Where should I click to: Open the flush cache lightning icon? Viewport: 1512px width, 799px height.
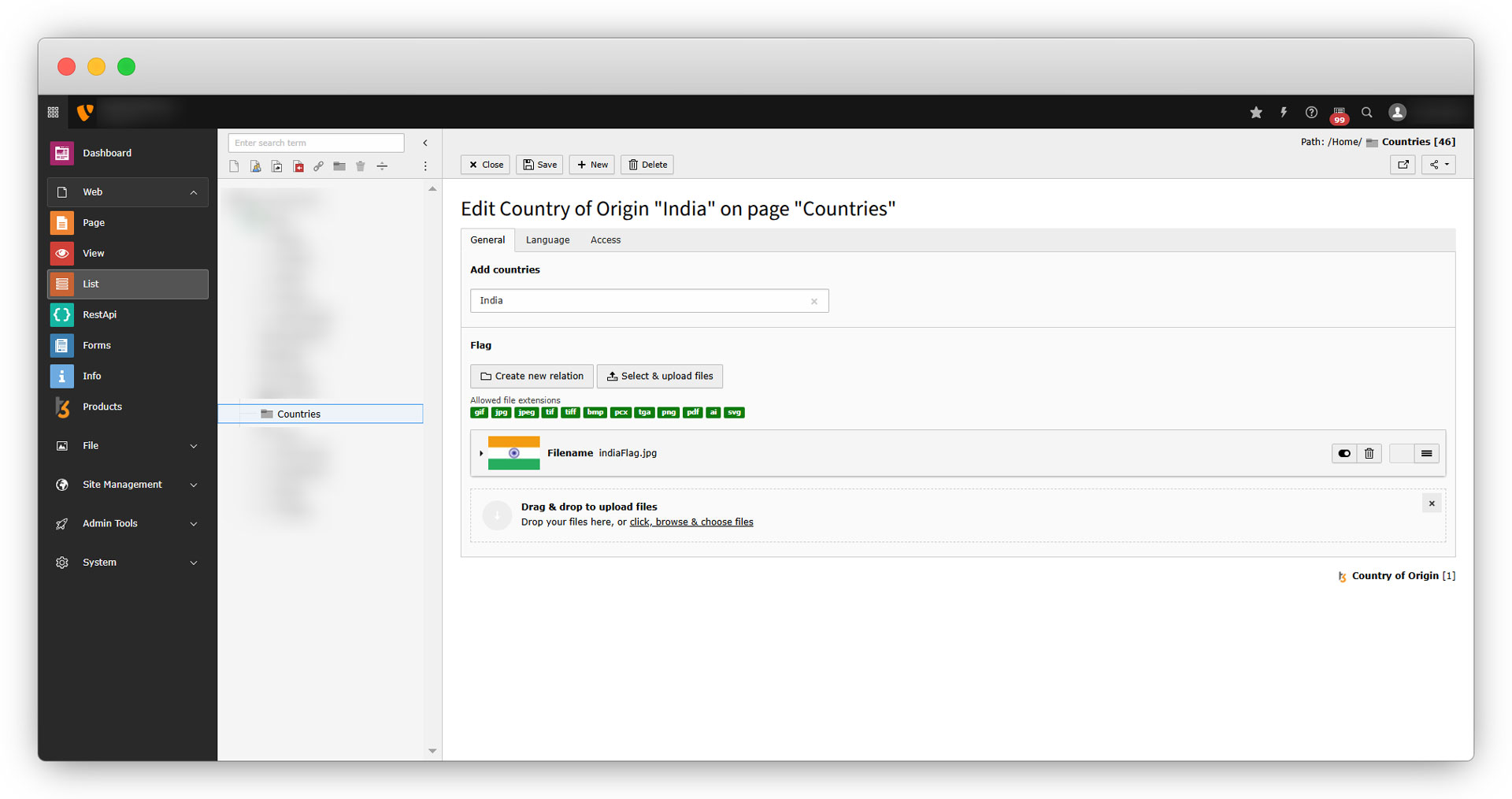[x=1284, y=113]
